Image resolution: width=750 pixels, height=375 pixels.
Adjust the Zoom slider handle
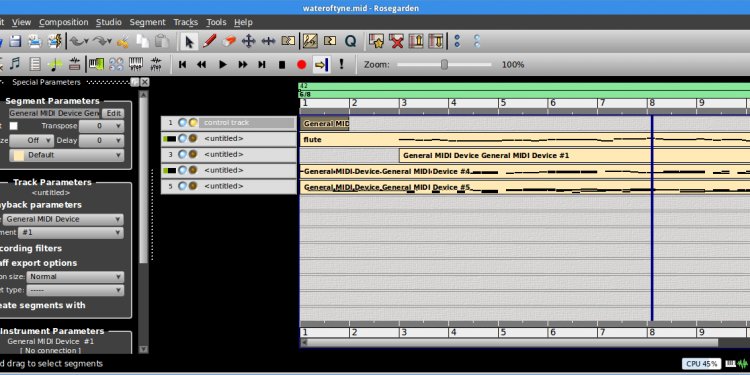(444, 65)
